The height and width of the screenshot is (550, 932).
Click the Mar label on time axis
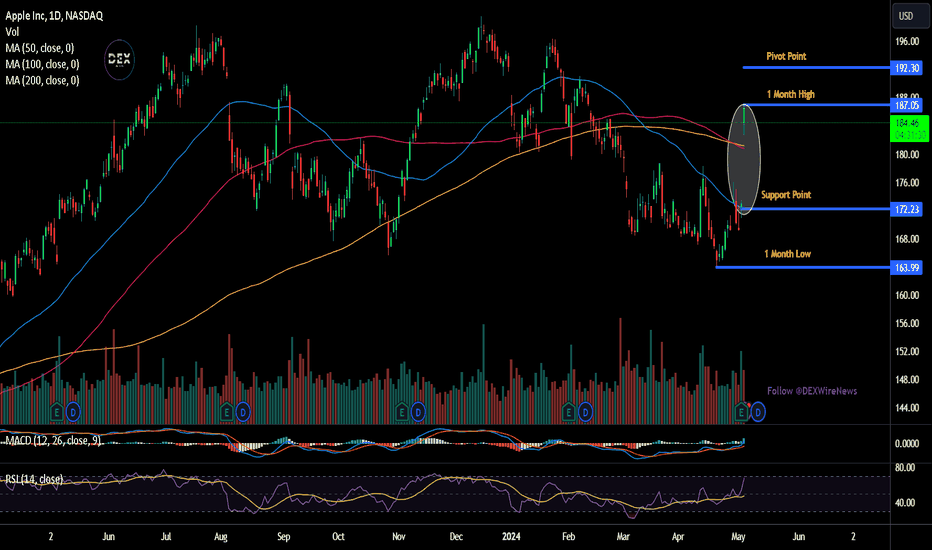click(623, 536)
